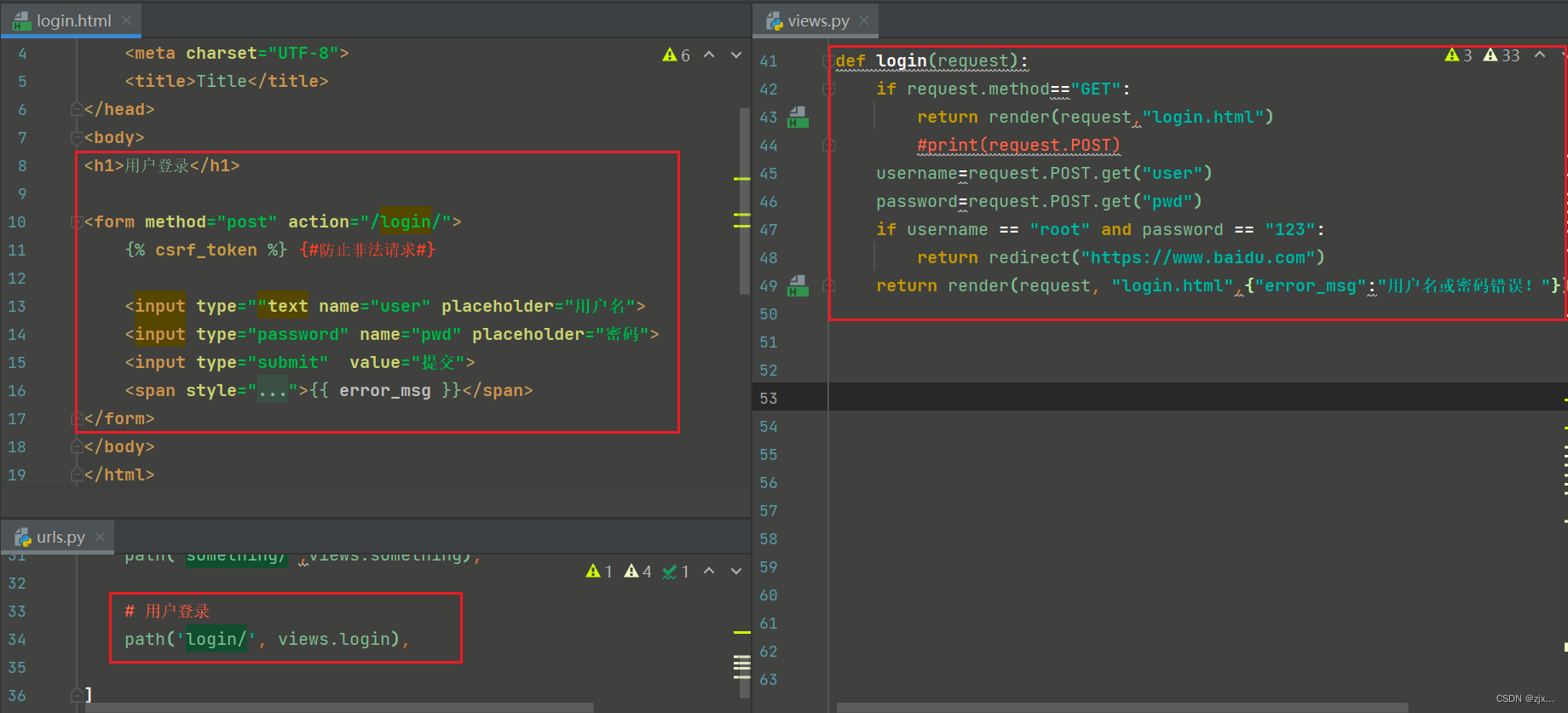Click the template gutter icon on line 49
The width and height of the screenshot is (1568, 713).
(x=798, y=285)
